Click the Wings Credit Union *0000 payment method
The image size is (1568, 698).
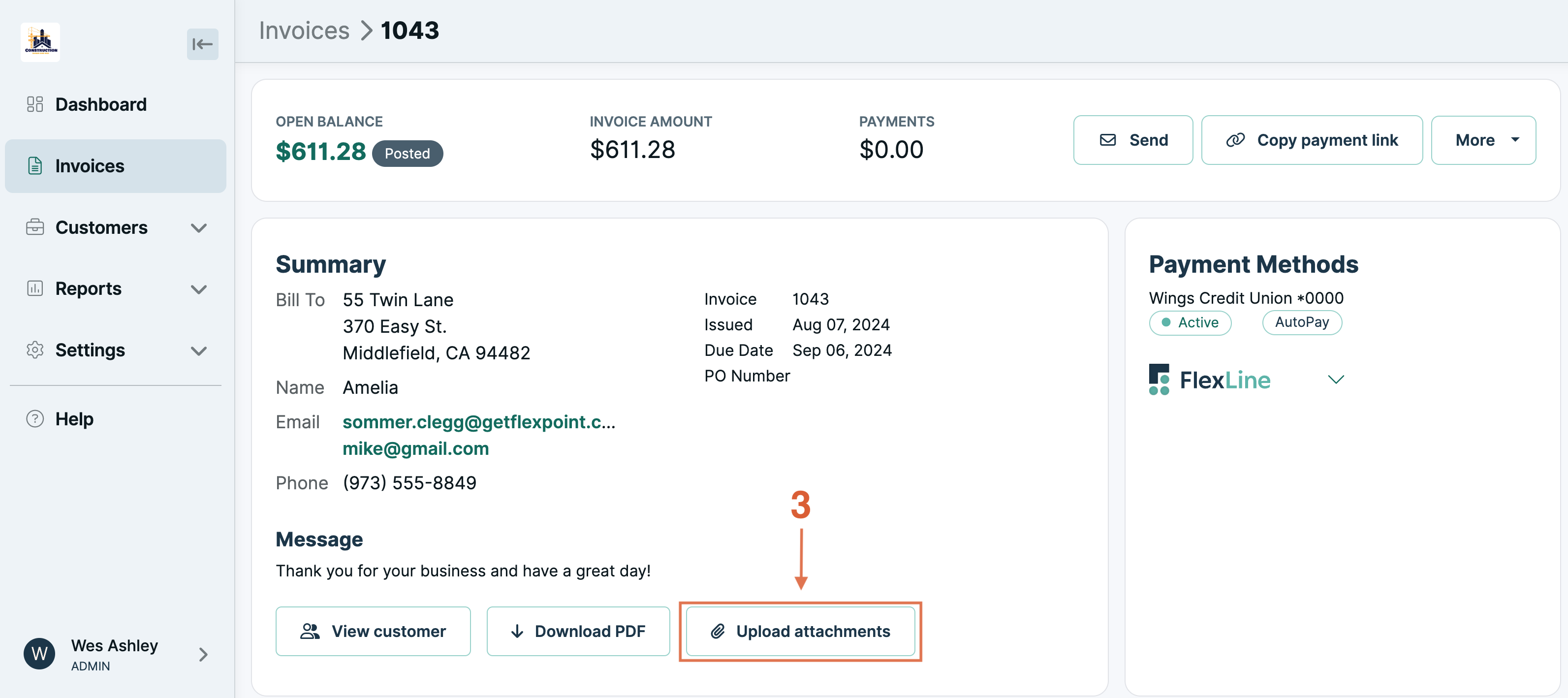[1246, 298]
